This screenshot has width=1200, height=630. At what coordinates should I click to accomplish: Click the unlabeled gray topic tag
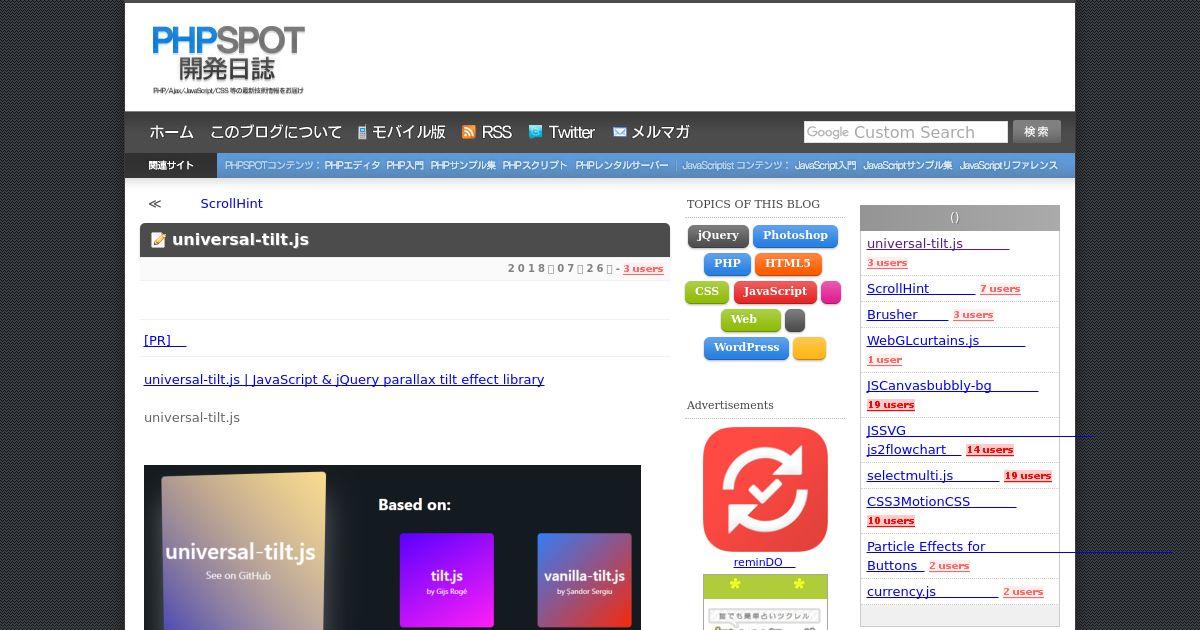[795, 320]
